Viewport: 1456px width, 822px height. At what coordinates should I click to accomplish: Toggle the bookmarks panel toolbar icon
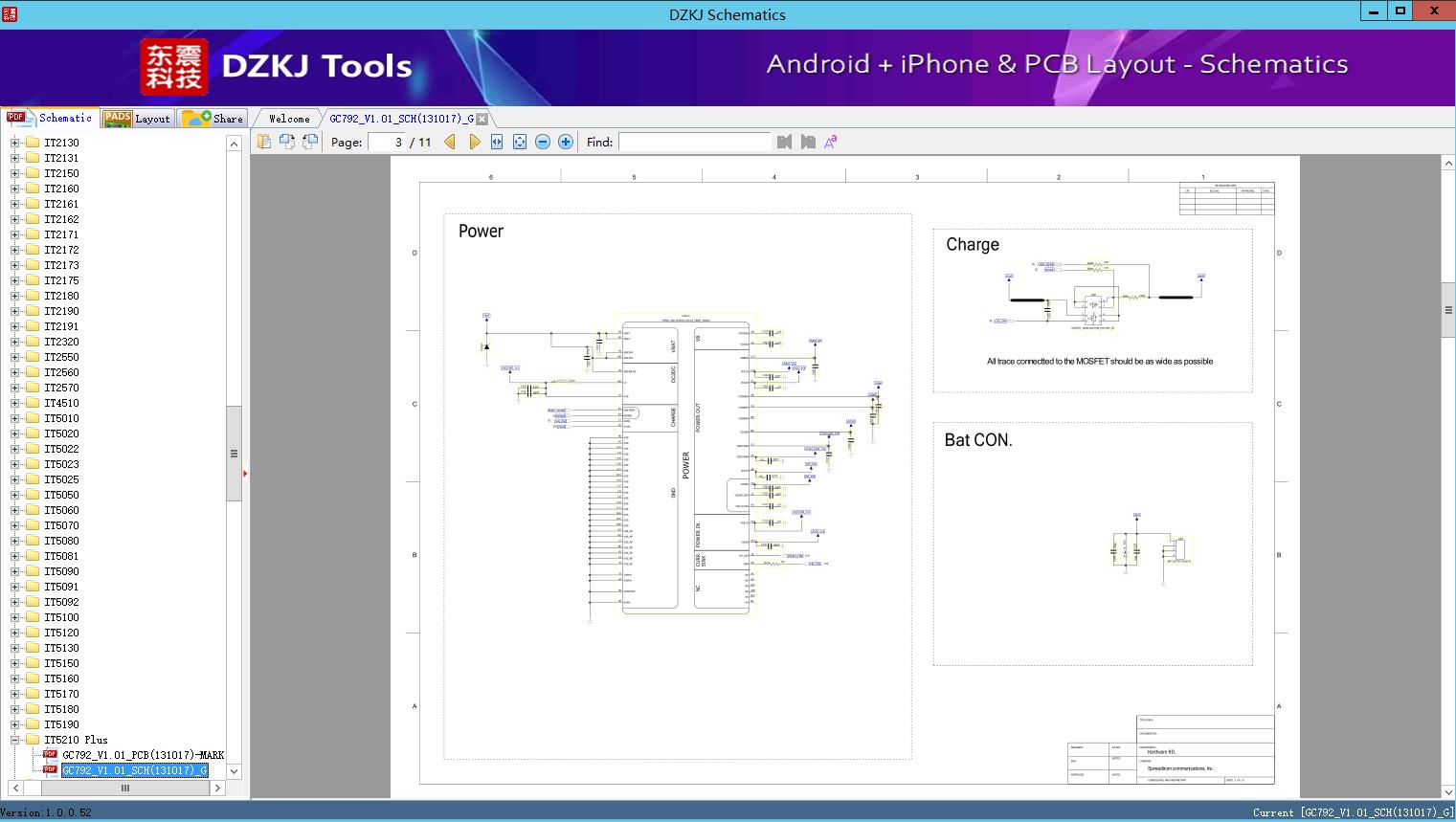tap(264, 142)
